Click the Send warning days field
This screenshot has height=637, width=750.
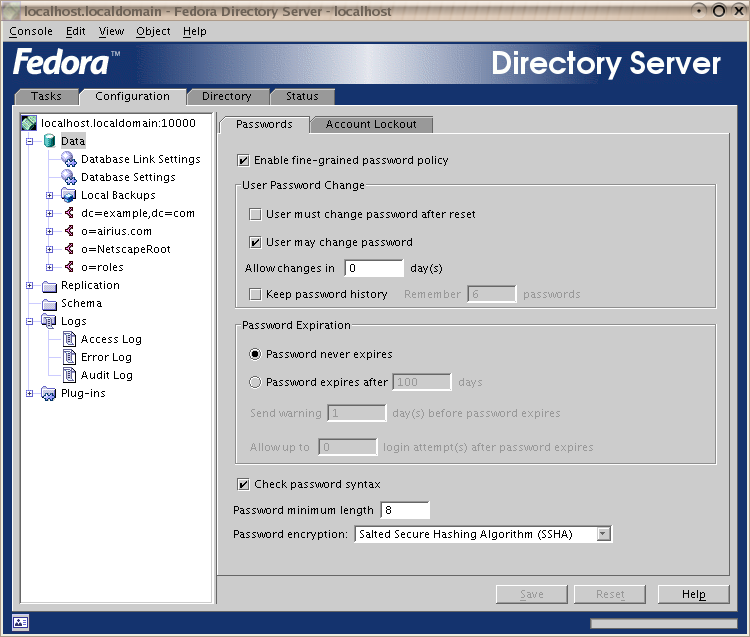tap(357, 413)
